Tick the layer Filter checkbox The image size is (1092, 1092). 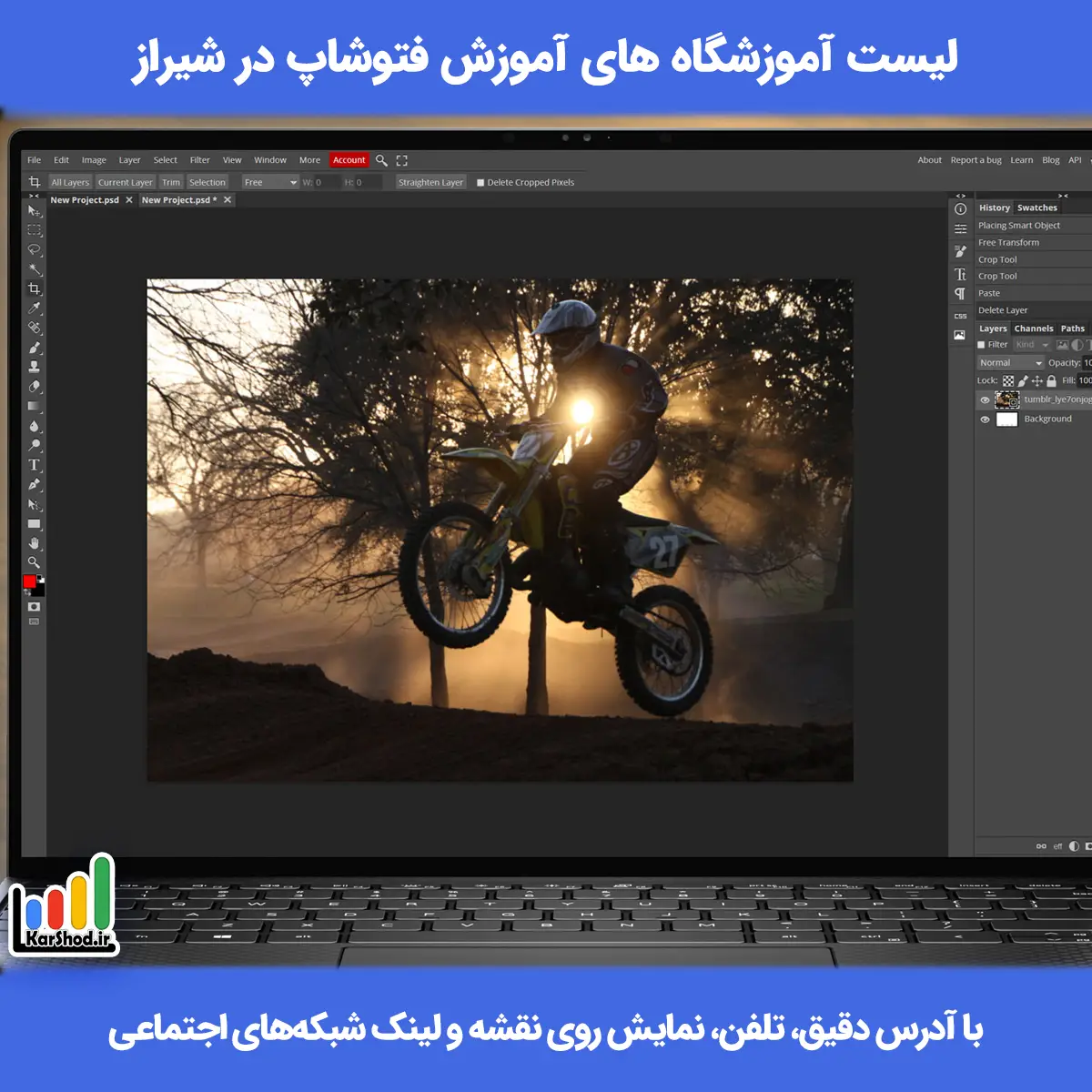[x=981, y=345]
